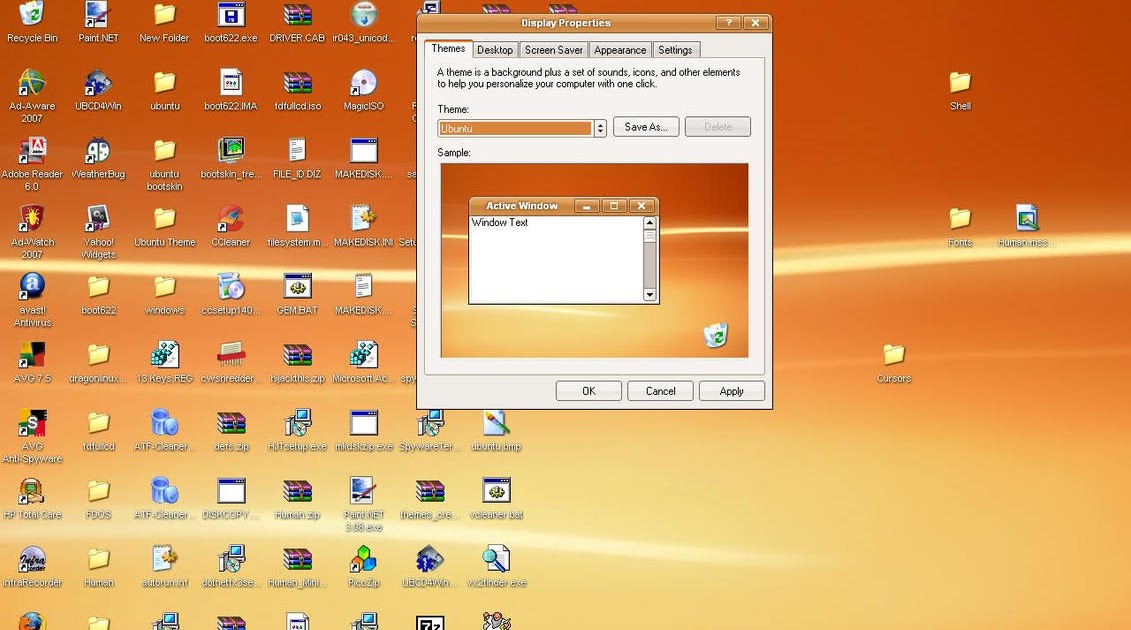This screenshot has height=630, width=1131.
Task: Open the Settings tab
Action: [675, 50]
